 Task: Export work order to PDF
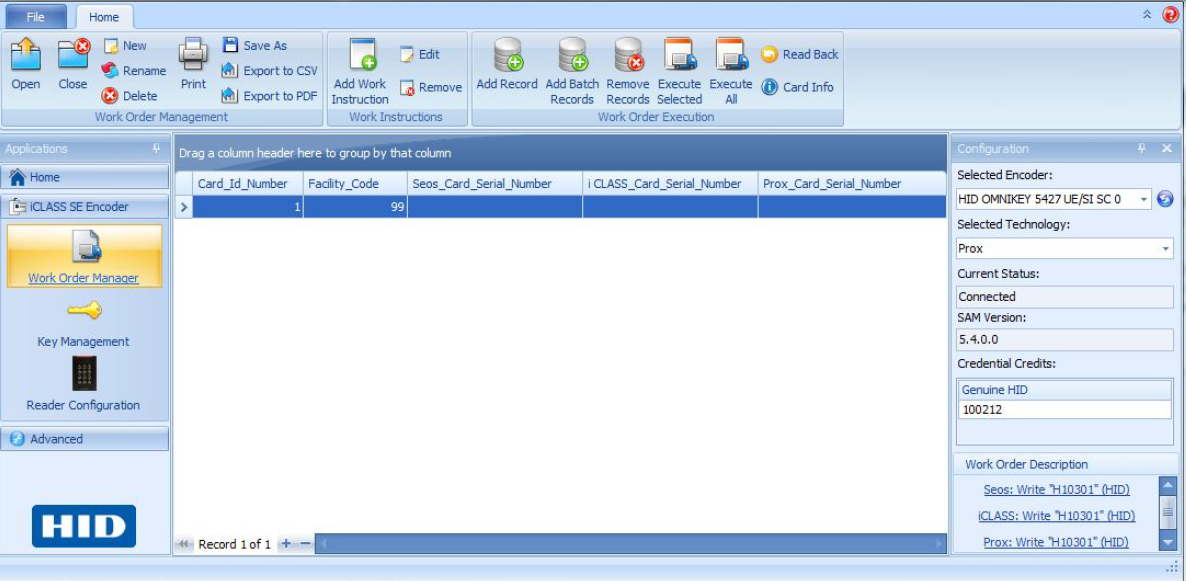pyautogui.click(x=269, y=96)
